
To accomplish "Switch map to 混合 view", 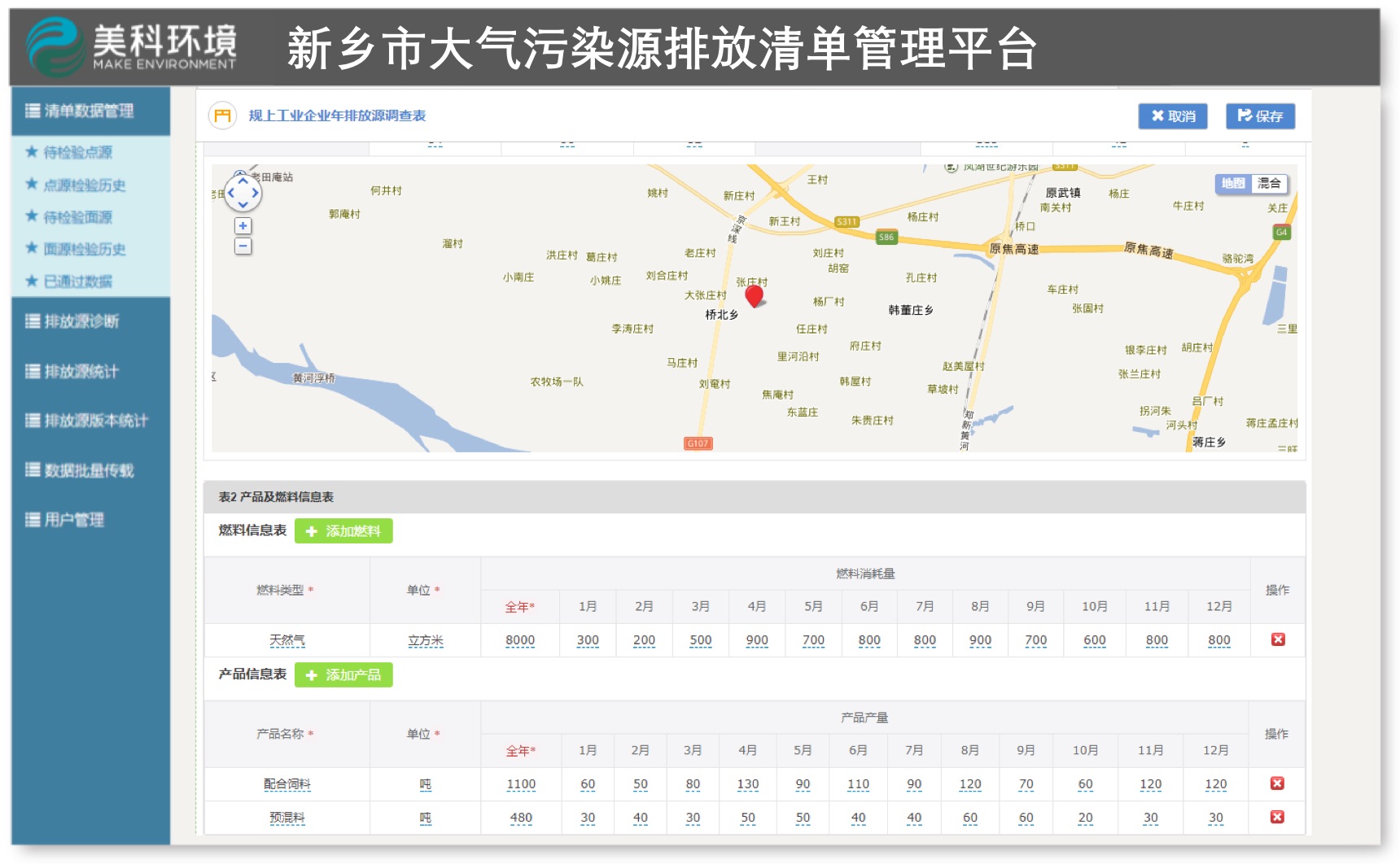I will (1268, 184).
